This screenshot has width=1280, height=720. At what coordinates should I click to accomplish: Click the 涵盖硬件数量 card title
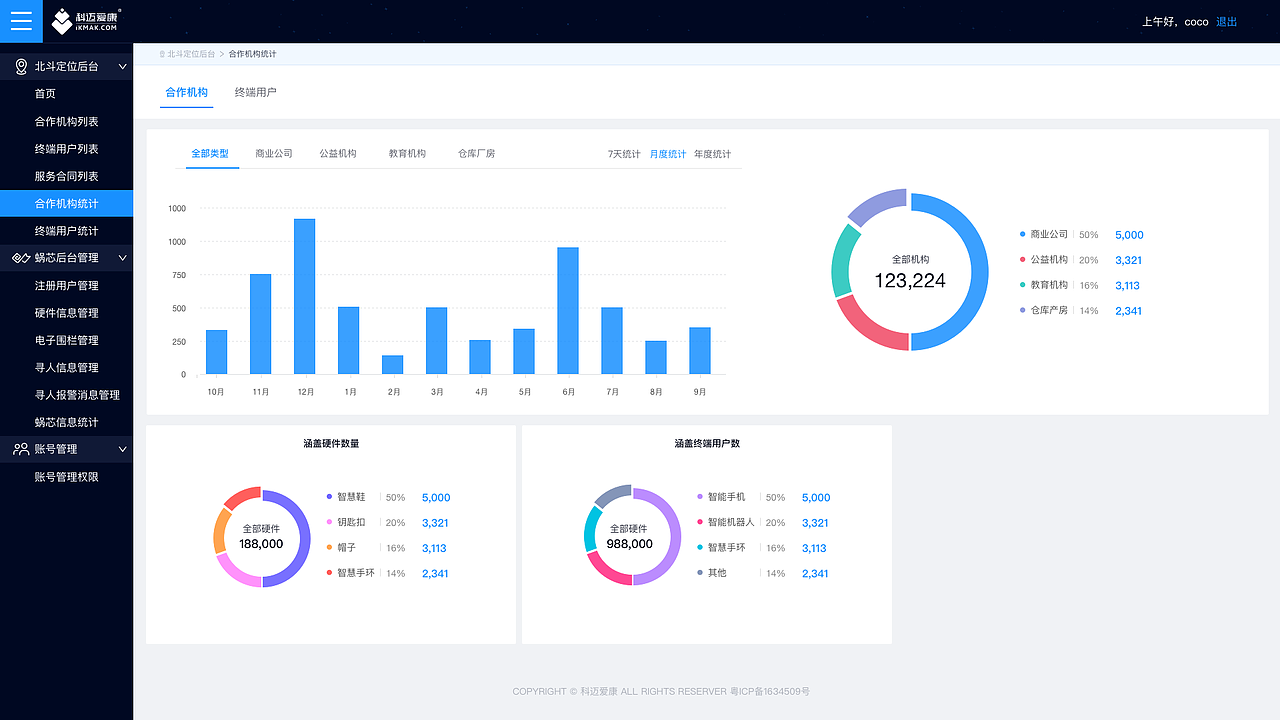point(331,443)
